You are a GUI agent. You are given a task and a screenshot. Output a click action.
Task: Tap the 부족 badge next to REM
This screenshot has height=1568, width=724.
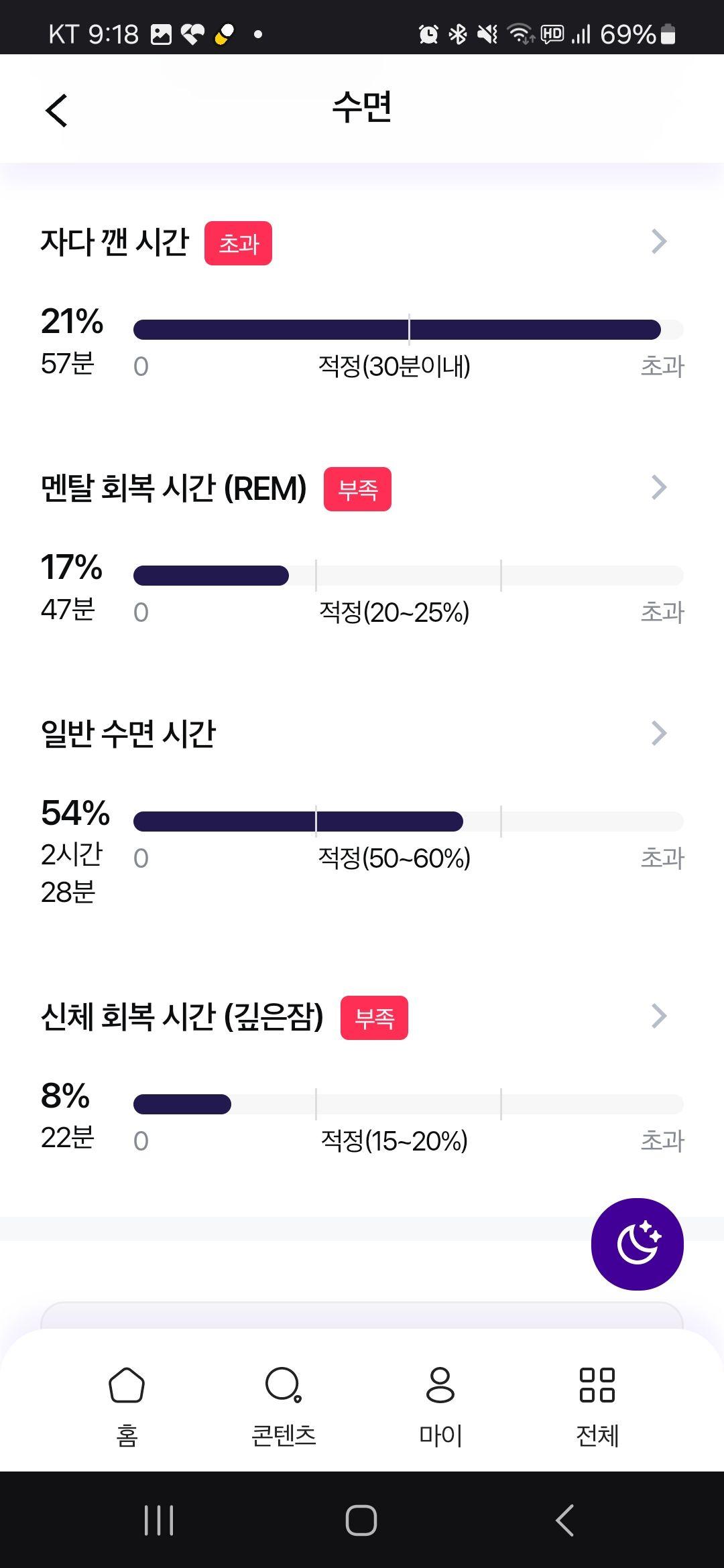point(357,489)
